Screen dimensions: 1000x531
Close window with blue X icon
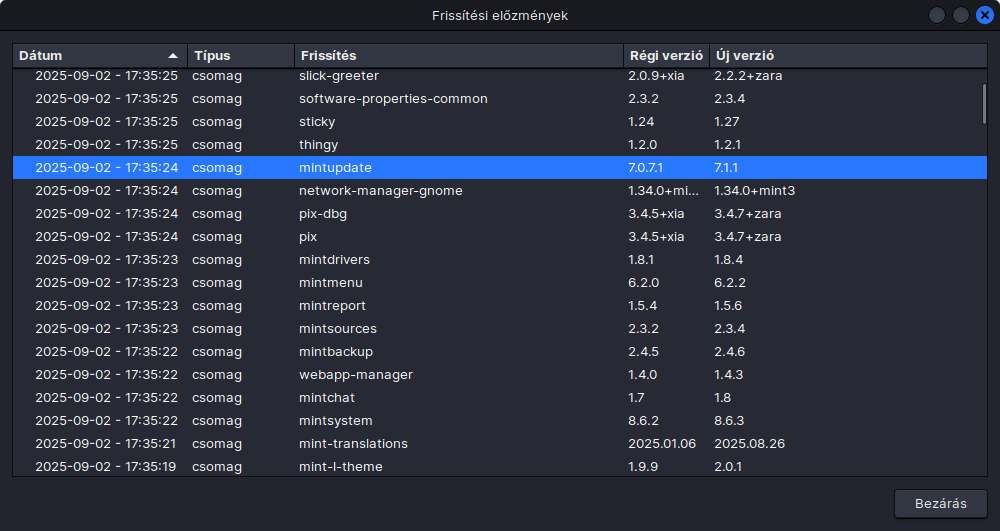click(985, 15)
